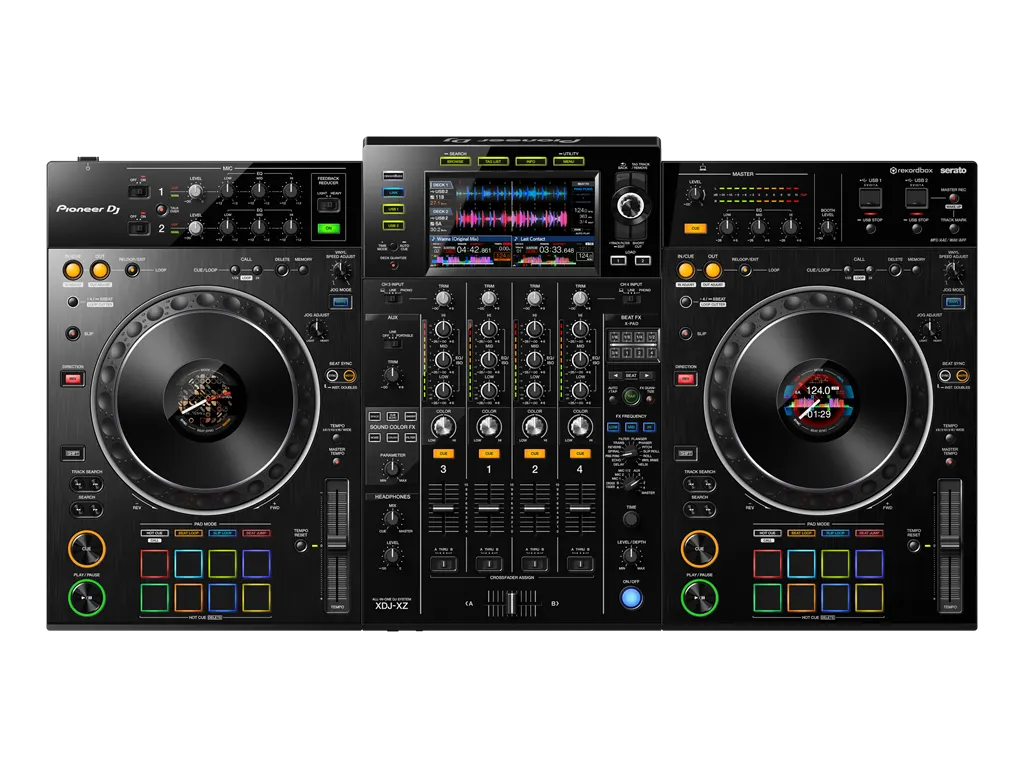The height and width of the screenshot is (768, 1024).
Task: Toggle SLIP mode on right deck
Action: (686, 333)
